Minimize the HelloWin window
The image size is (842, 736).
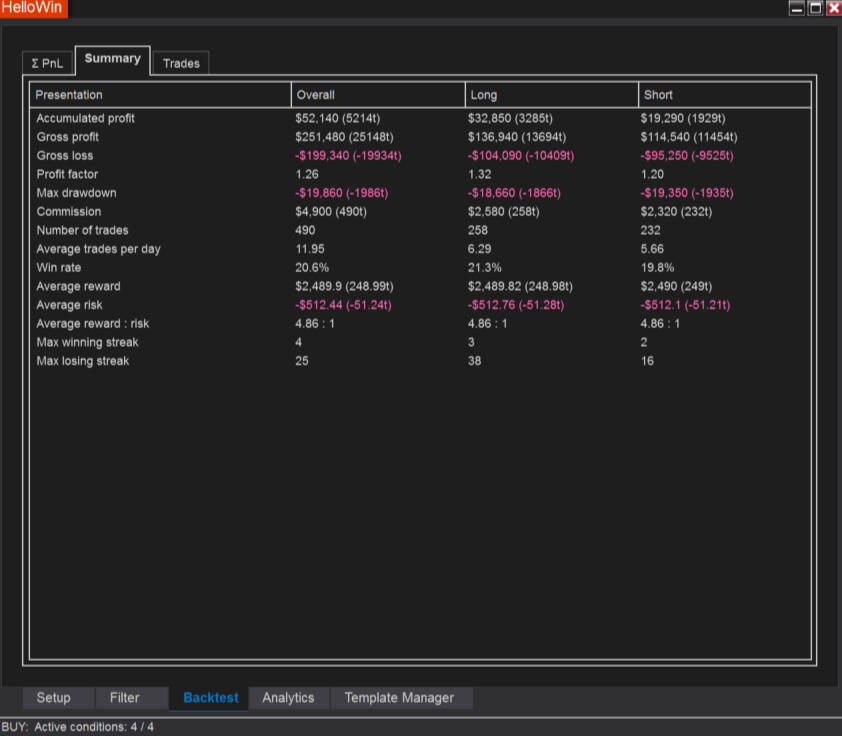pos(797,8)
